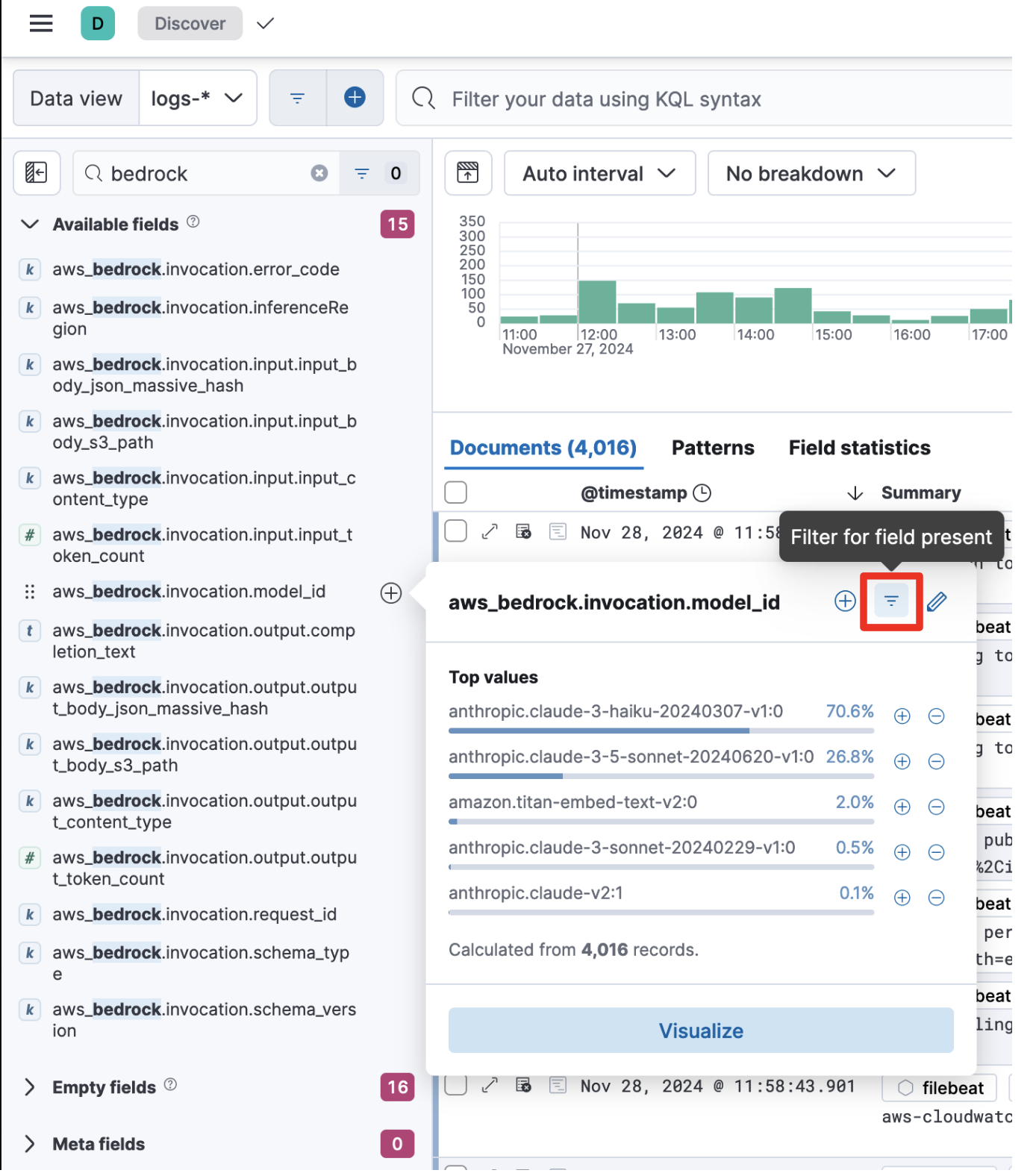Image resolution: width=1036 pixels, height=1176 pixels.
Task: Click the tallest histogram bar at 12:00
Action: pos(597,301)
